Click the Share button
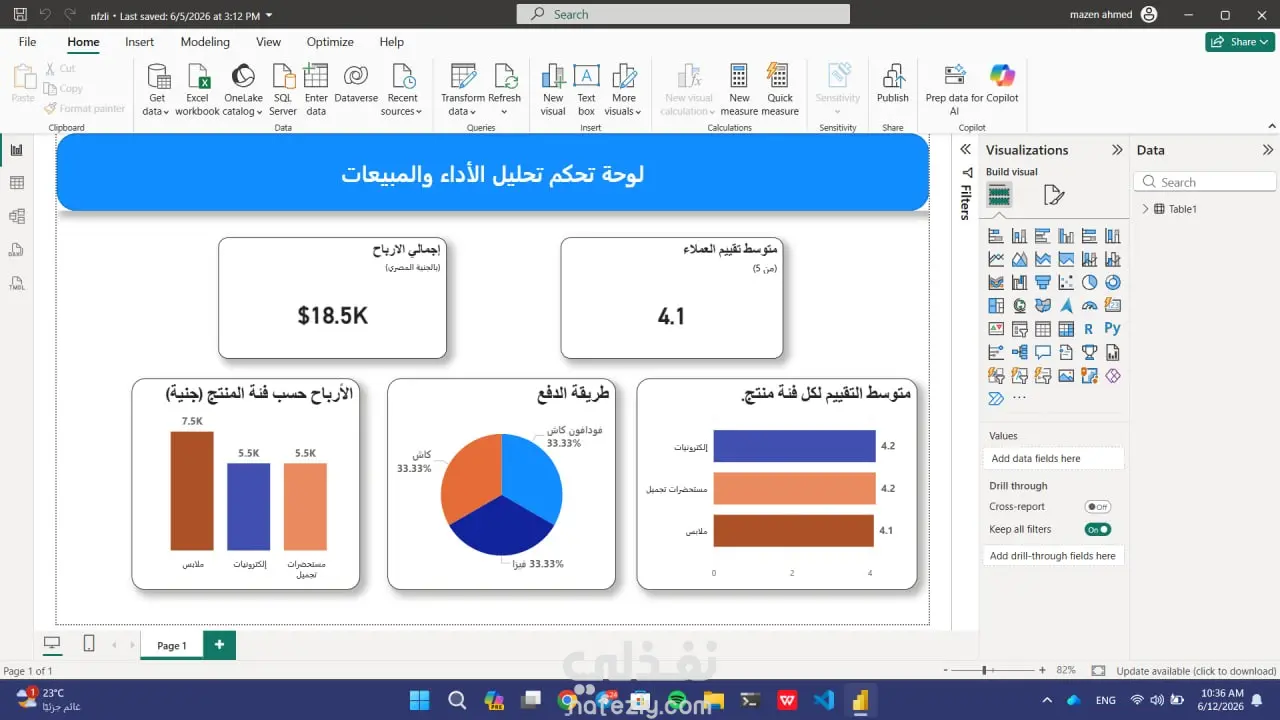Viewport: 1280px width, 720px height. click(1240, 42)
